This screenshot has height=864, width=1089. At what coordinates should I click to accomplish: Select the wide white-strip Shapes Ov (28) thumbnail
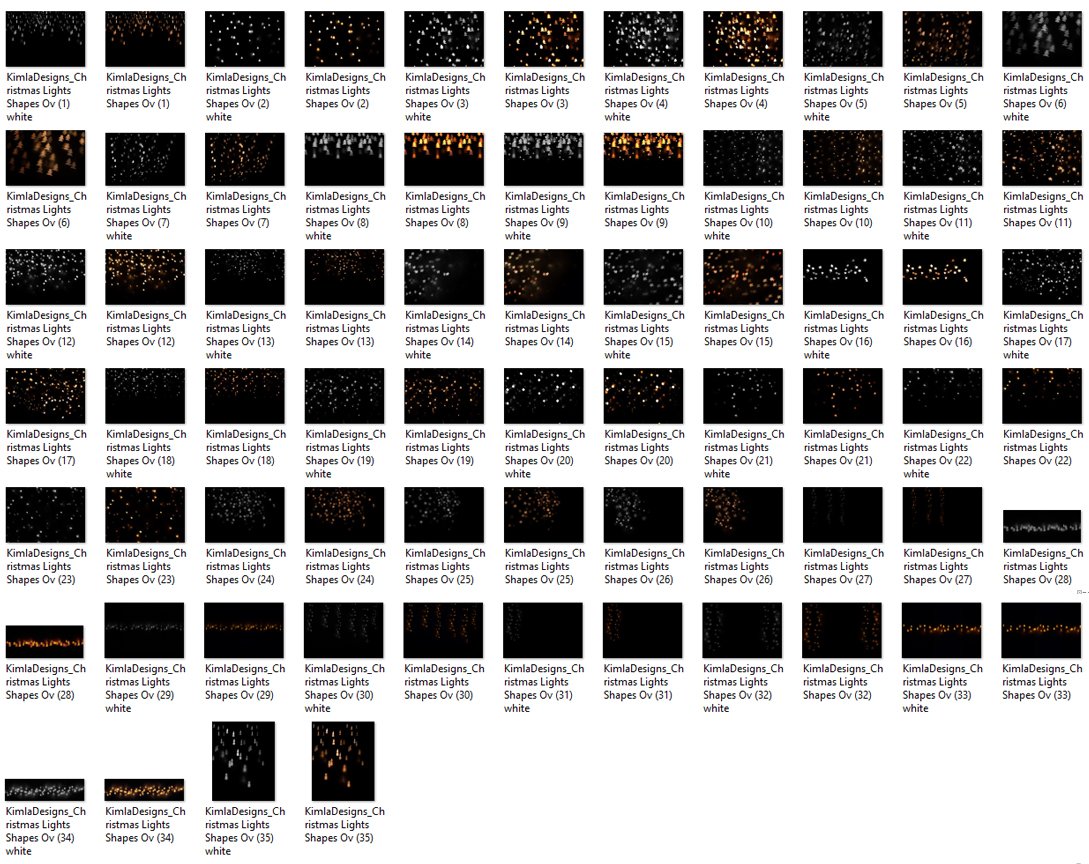pos(1042,526)
